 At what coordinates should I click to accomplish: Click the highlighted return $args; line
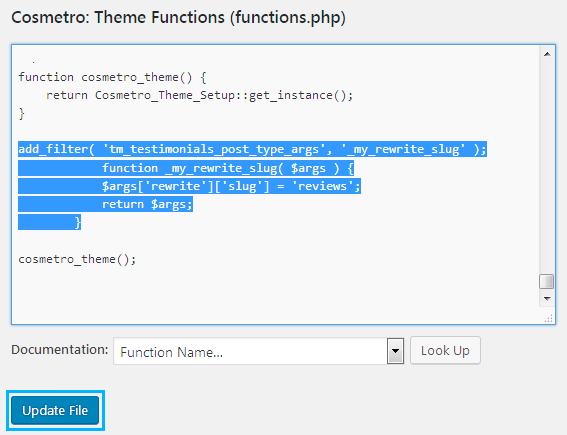point(106,204)
